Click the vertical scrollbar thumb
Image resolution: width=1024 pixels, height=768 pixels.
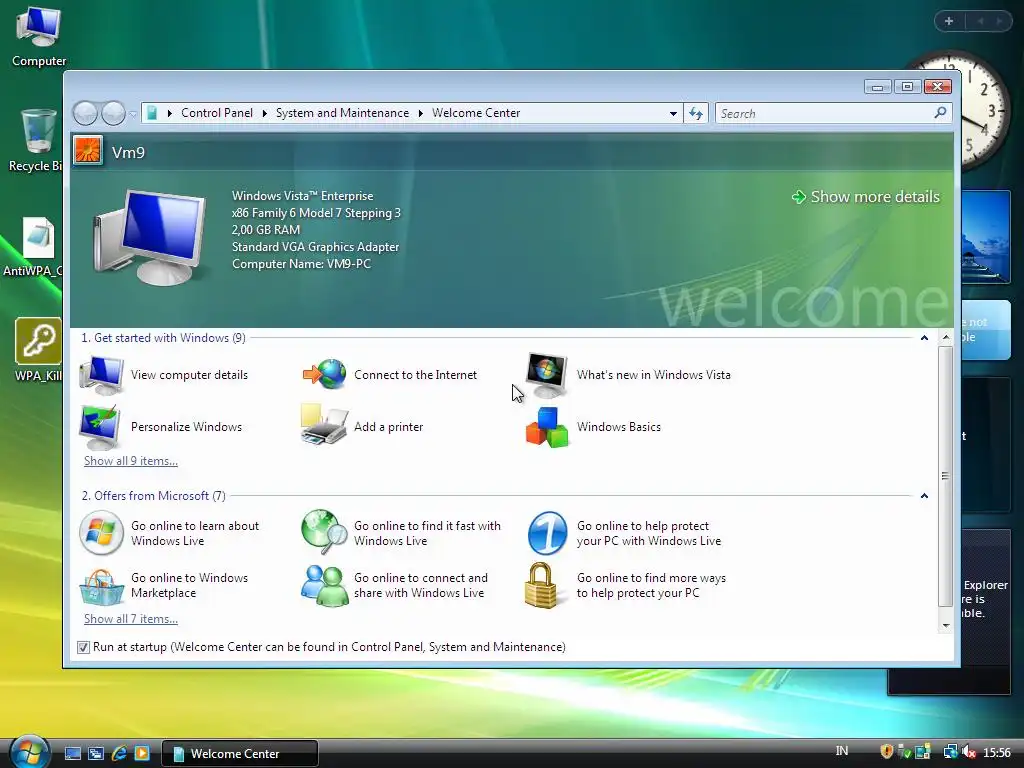(945, 475)
